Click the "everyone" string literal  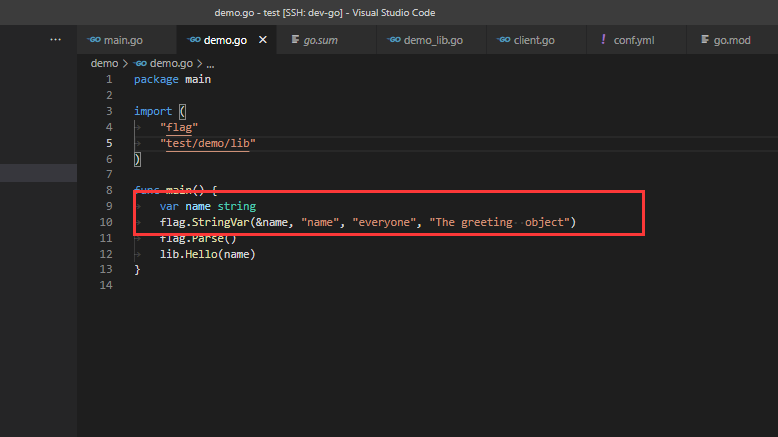(x=384, y=222)
